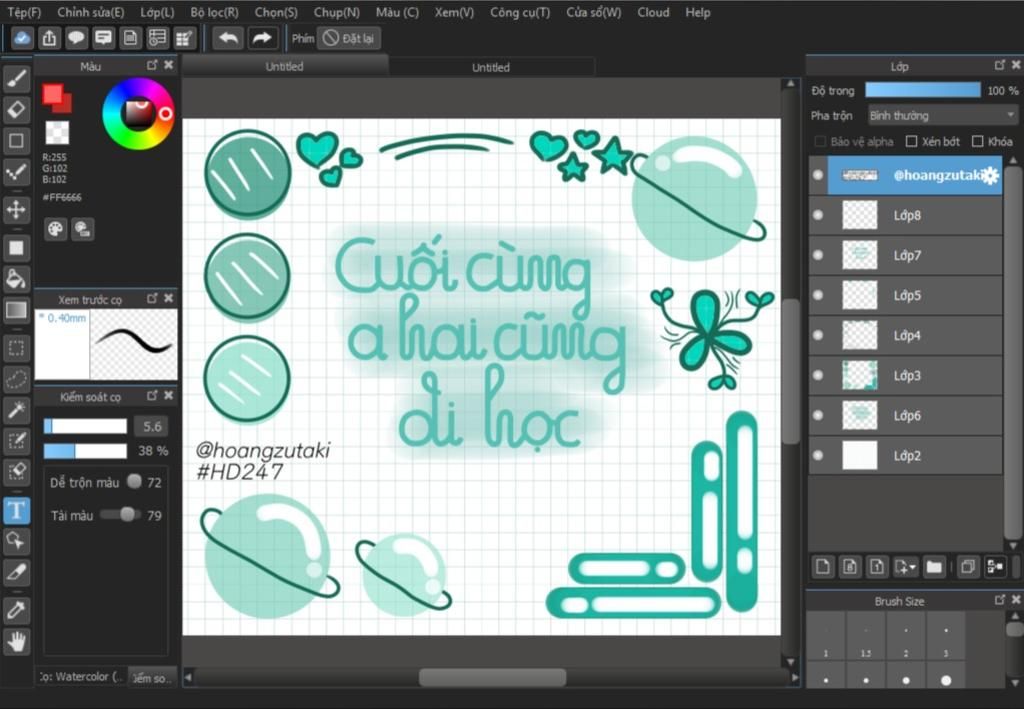Switch to the second Untitled tab

click(x=490, y=67)
